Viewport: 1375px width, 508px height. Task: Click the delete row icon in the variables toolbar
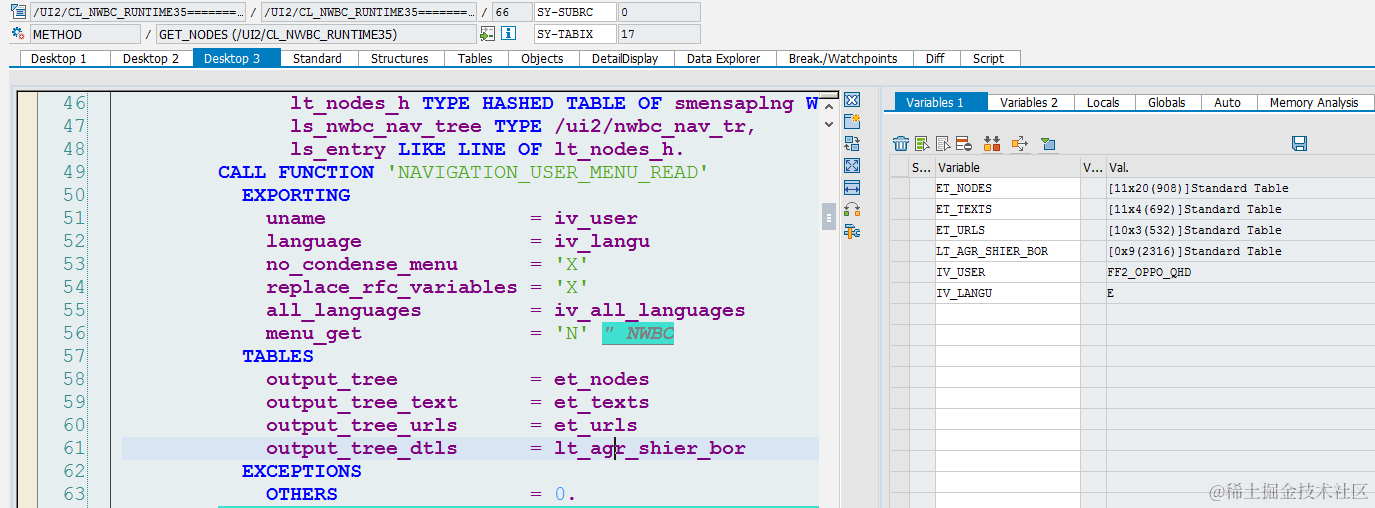tap(963, 144)
